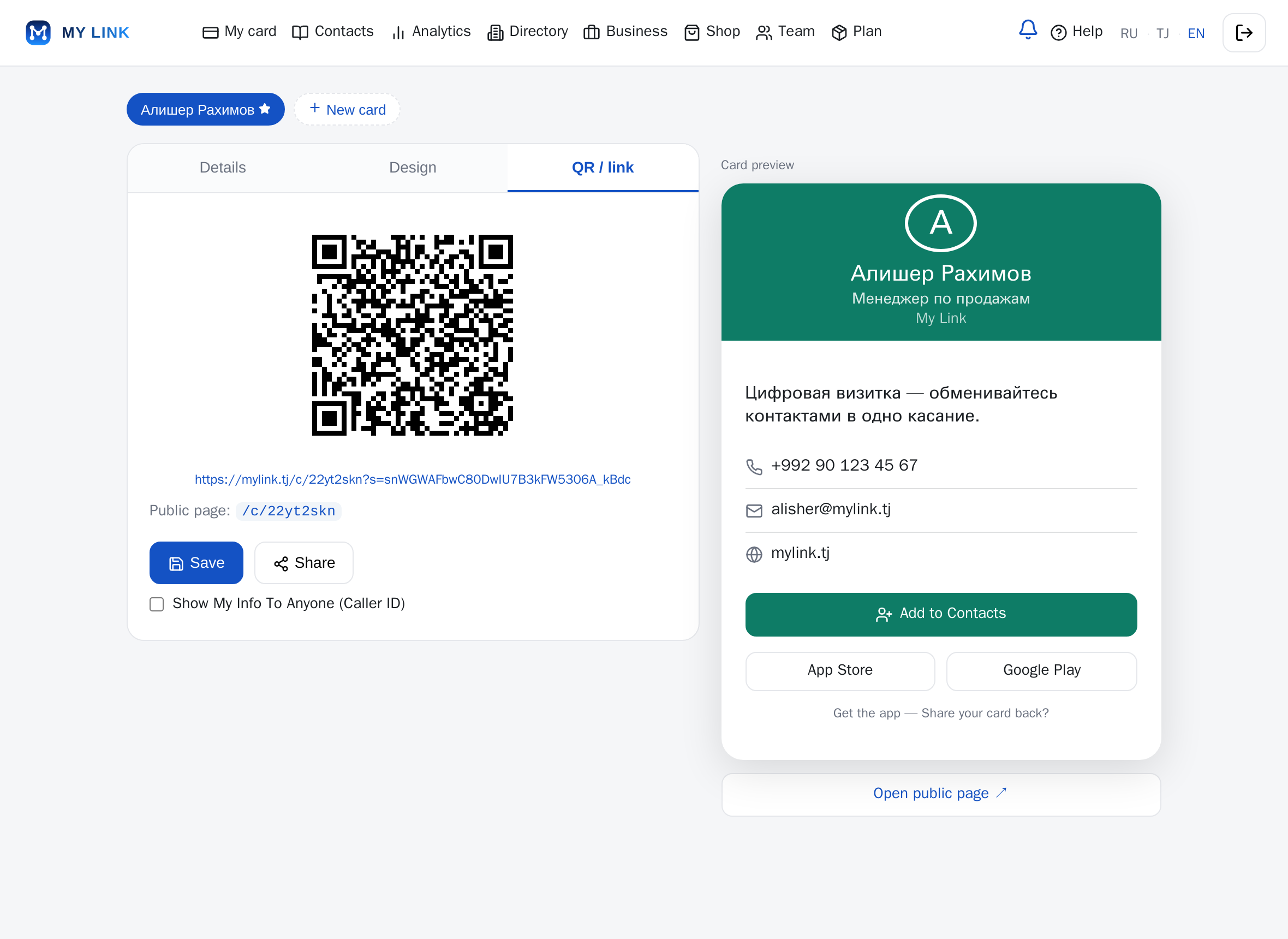This screenshot has height=939, width=1288.
Task: Click the /c/22yt2skn public page slug
Action: point(289,511)
